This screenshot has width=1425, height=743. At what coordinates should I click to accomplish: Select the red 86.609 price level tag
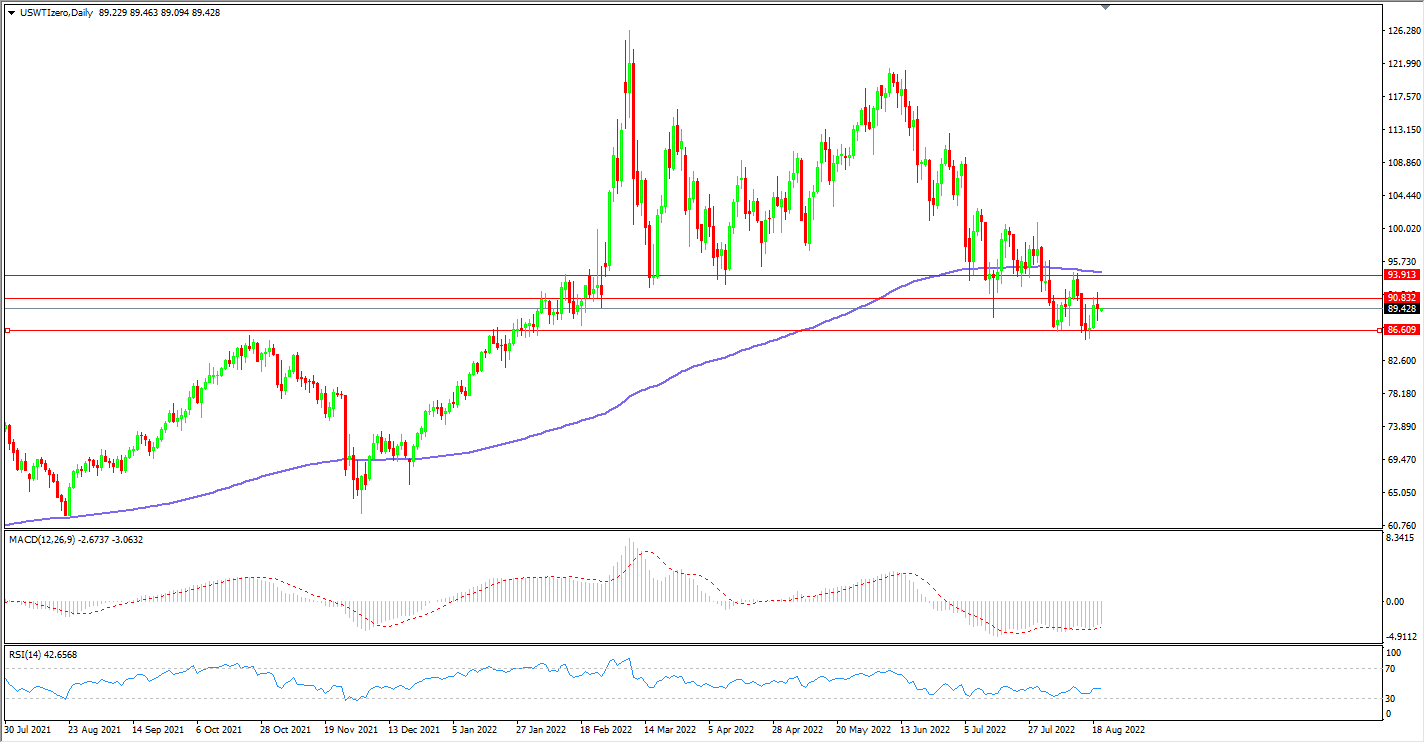(x=1402, y=330)
